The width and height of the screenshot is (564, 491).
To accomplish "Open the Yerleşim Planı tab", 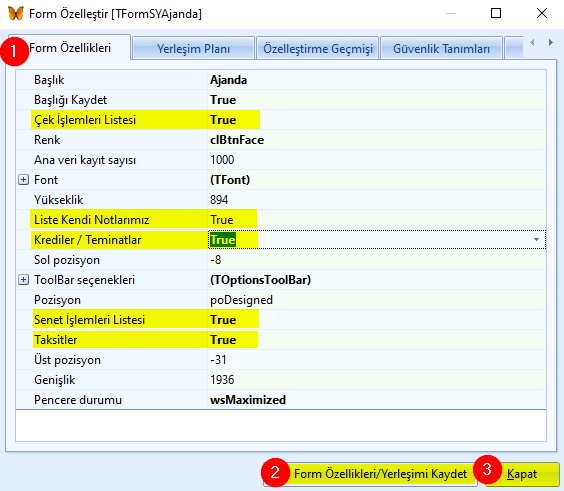I will [x=193, y=49].
